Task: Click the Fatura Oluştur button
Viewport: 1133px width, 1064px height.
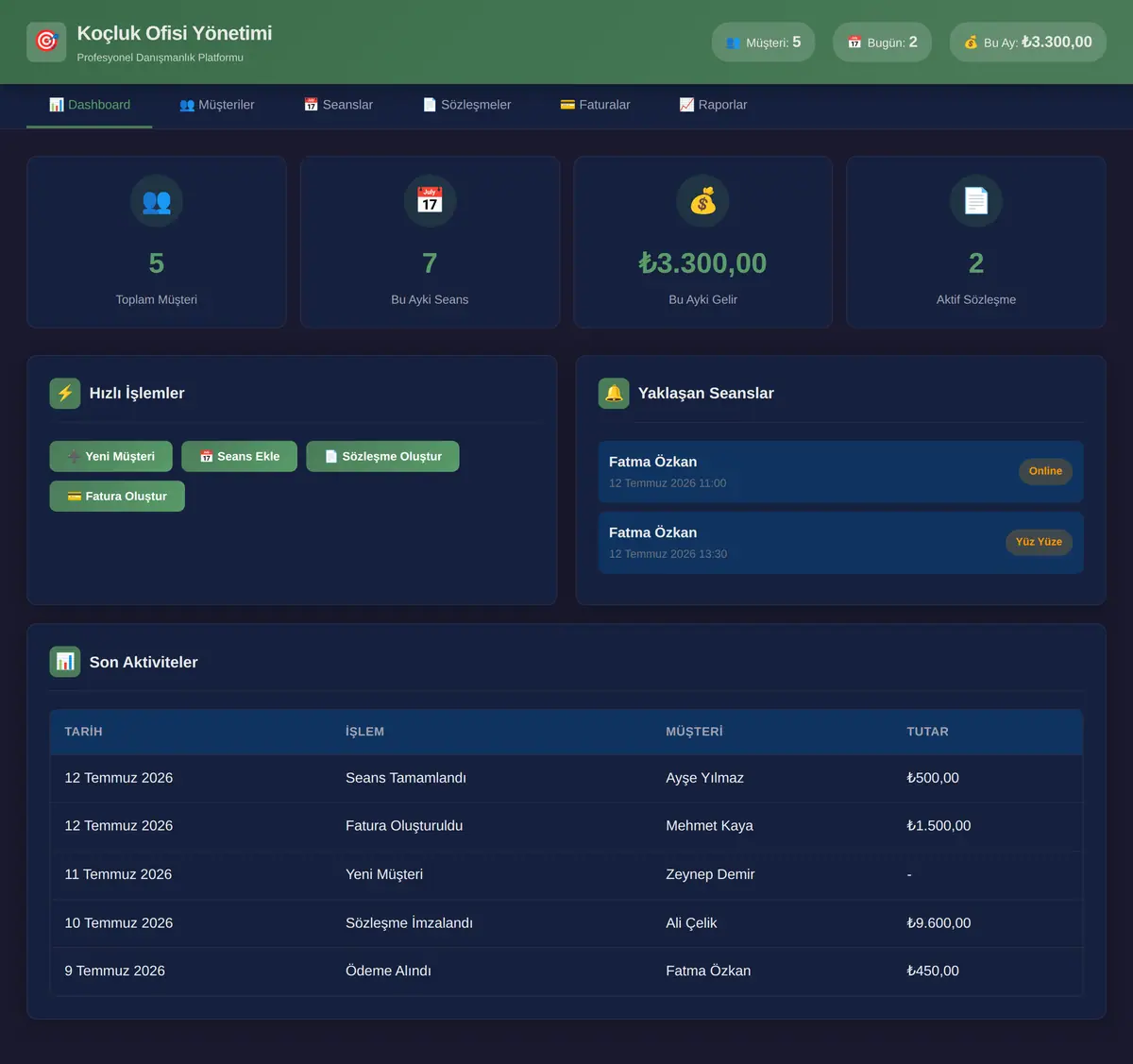Action: coord(117,496)
